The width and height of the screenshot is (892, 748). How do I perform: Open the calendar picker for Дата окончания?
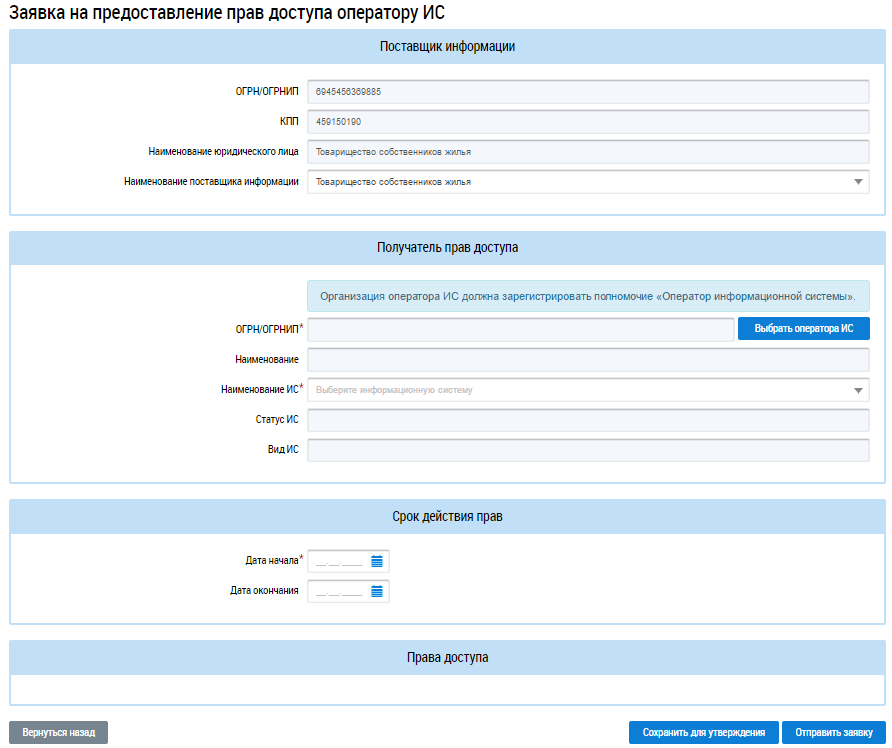pos(377,591)
